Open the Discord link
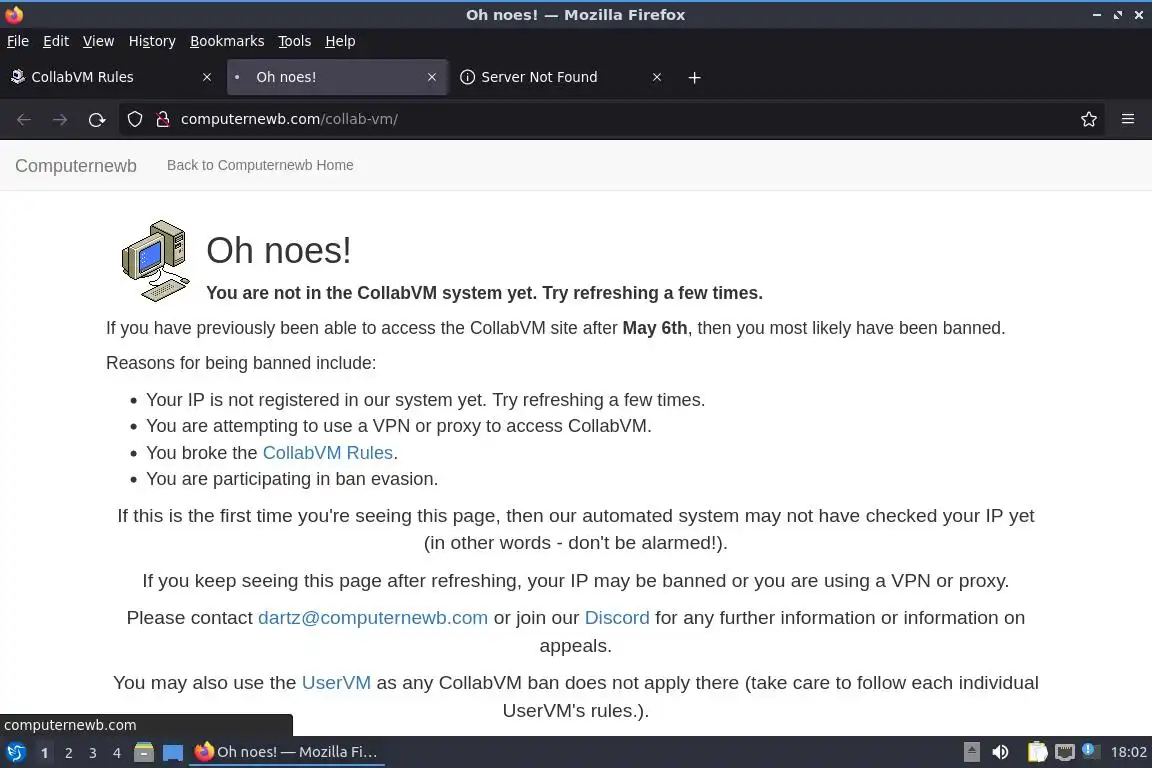The width and height of the screenshot is (1152, 768). point(617,618)
